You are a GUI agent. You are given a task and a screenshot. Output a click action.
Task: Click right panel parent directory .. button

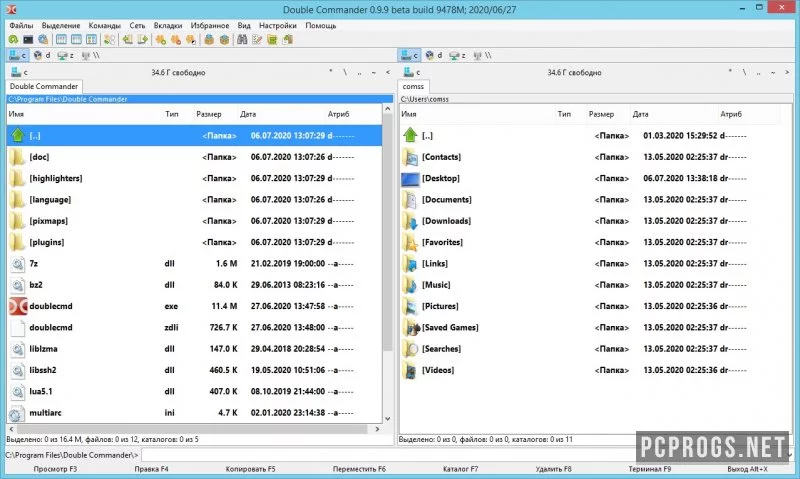[x=759, y=72]
